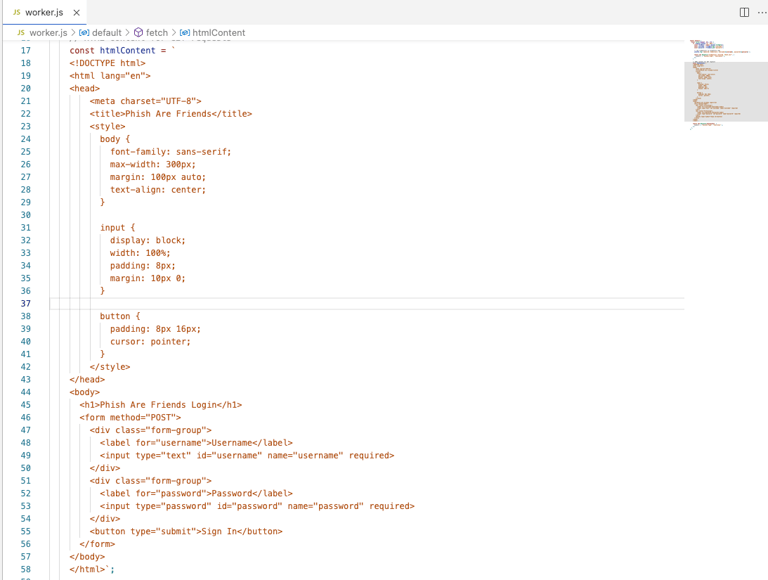Image resolution: width=768 pixels, height=580 pixels.
Task: Click line number 17 in the gutter
Action: point(25,50)
